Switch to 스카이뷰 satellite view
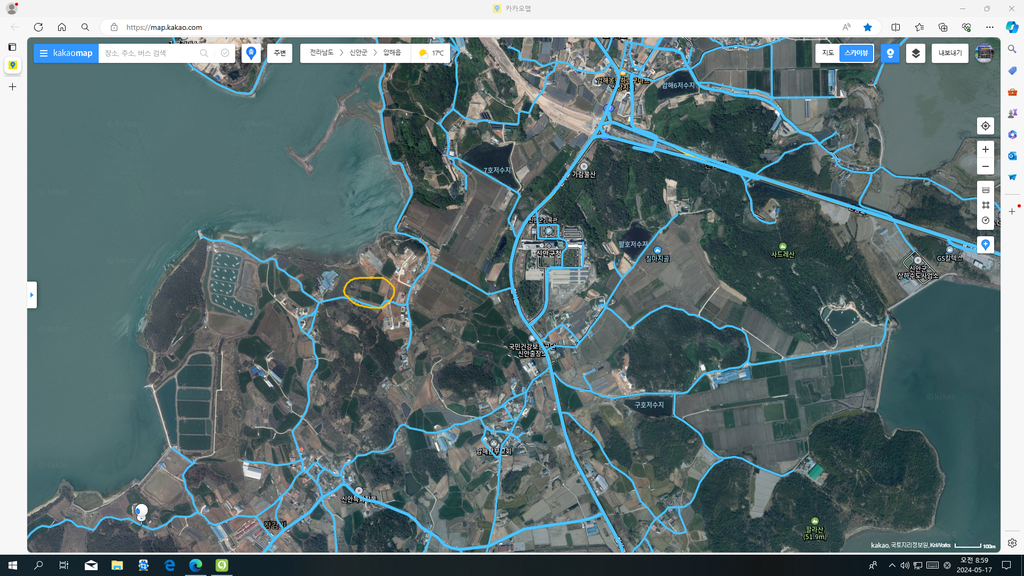The width and height of the screenshot is (1024, 576). point(856,53)
